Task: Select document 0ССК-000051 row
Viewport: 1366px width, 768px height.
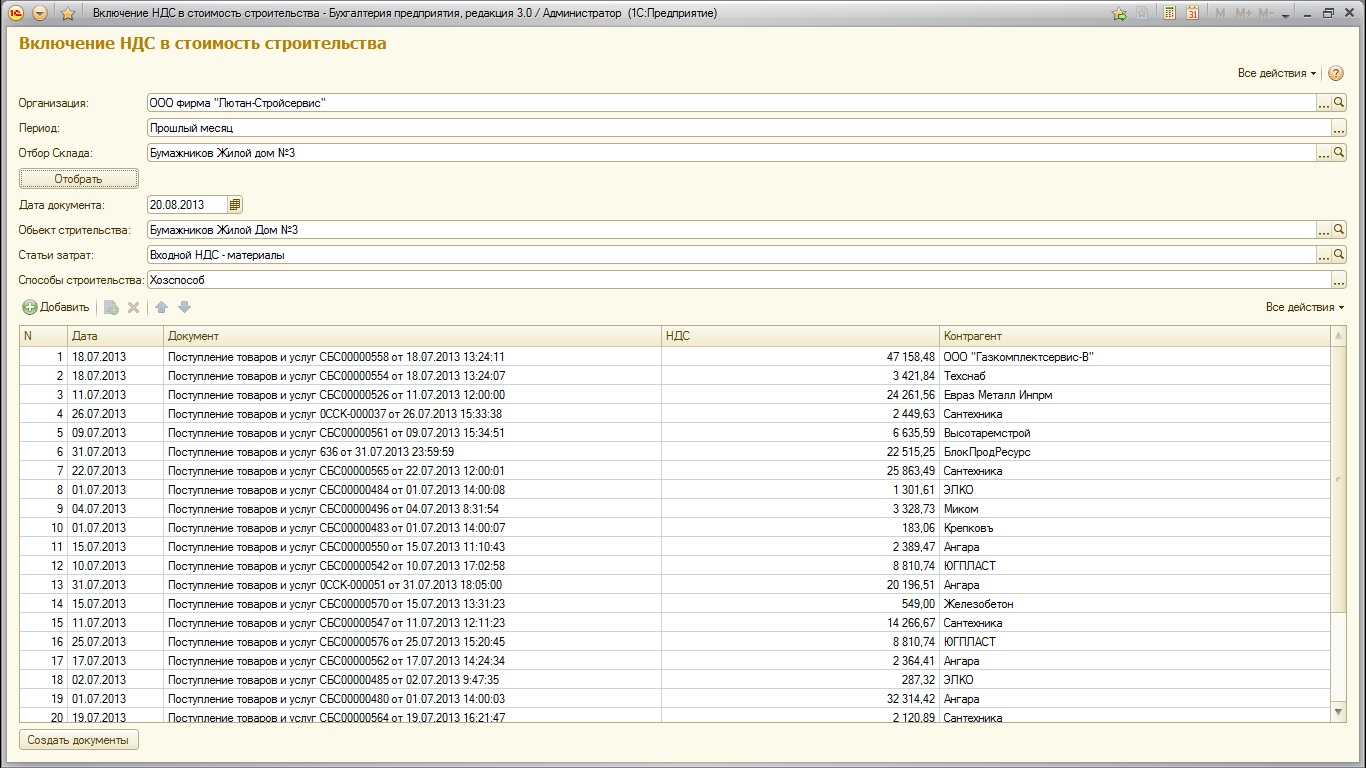Action: [412, 585]
